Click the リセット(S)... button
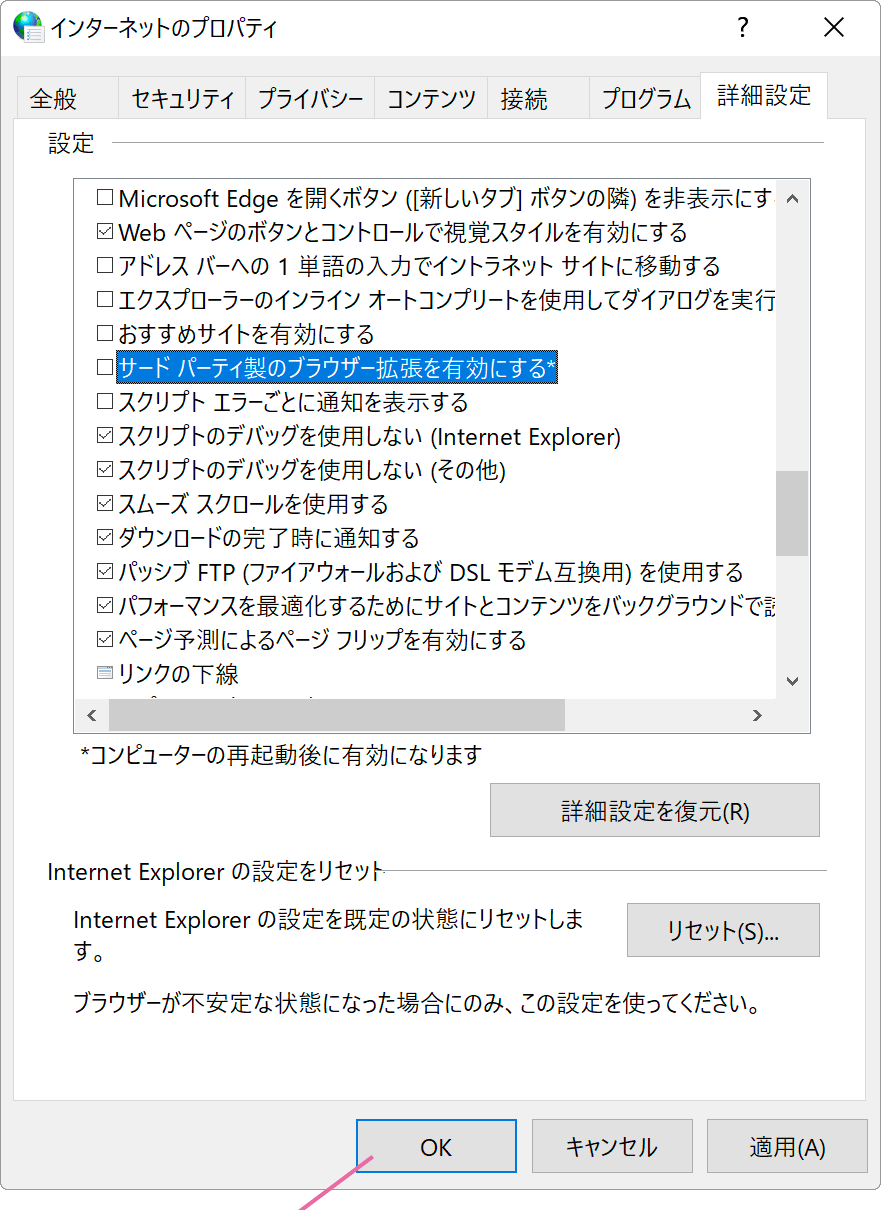The height and width of the screenshot is (1210, 881). tap(723, 930)
